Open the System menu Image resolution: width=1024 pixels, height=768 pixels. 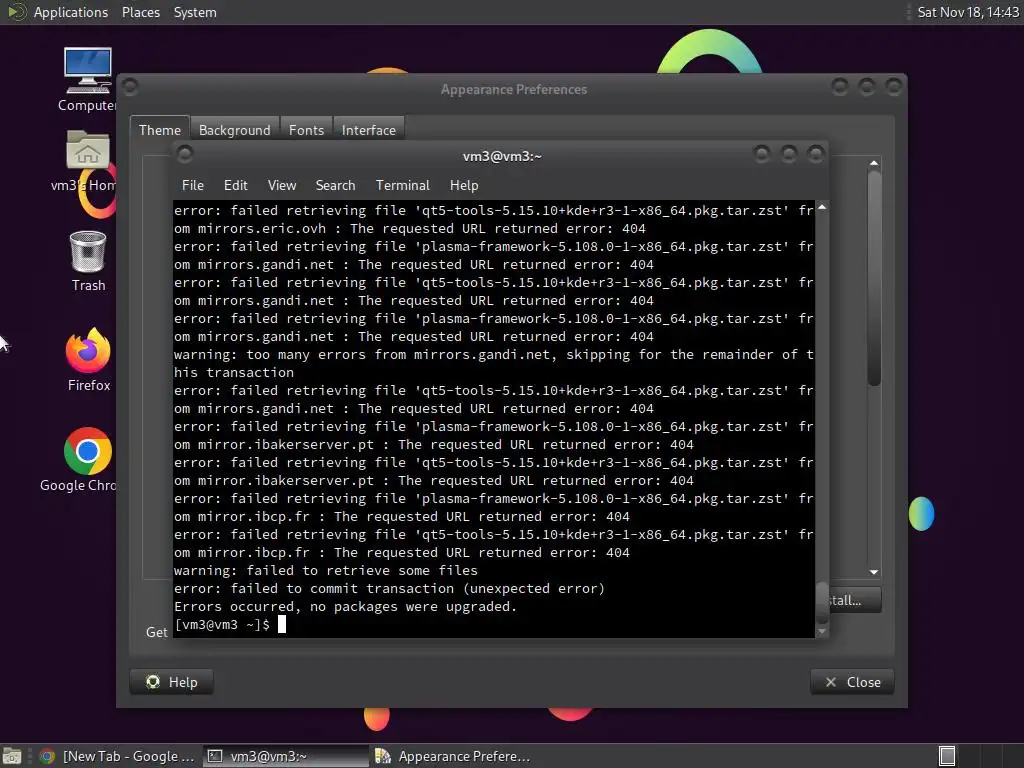click(195, 12)
